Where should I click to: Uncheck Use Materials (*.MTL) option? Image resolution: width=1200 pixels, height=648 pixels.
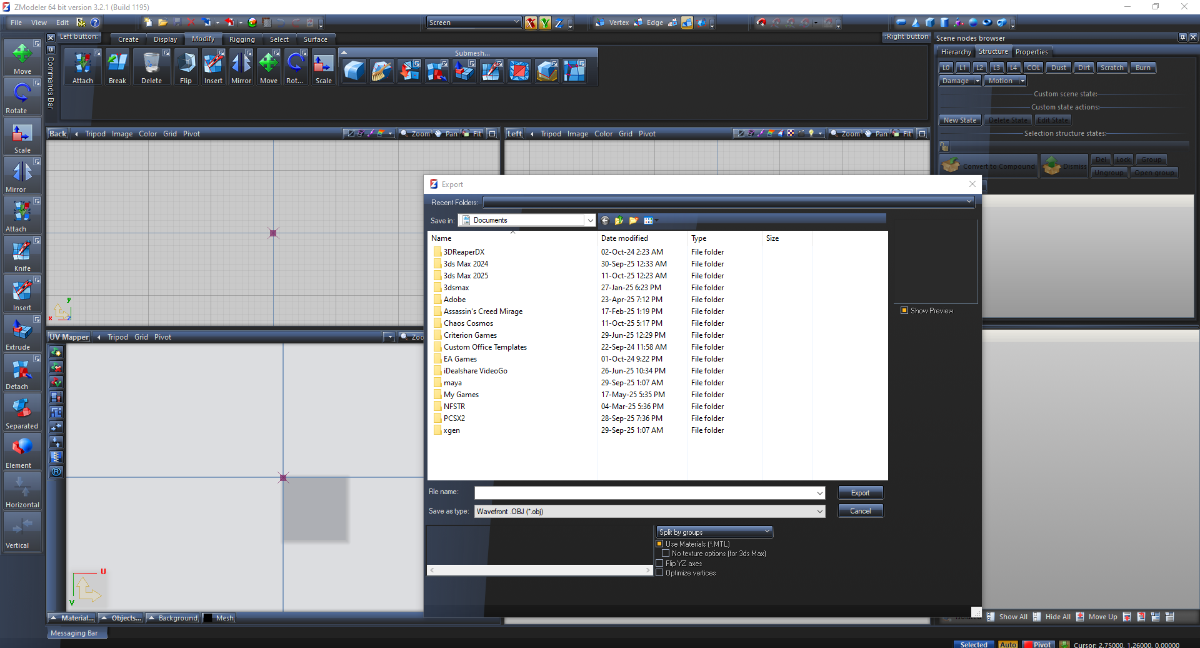(x=660, y=544)
